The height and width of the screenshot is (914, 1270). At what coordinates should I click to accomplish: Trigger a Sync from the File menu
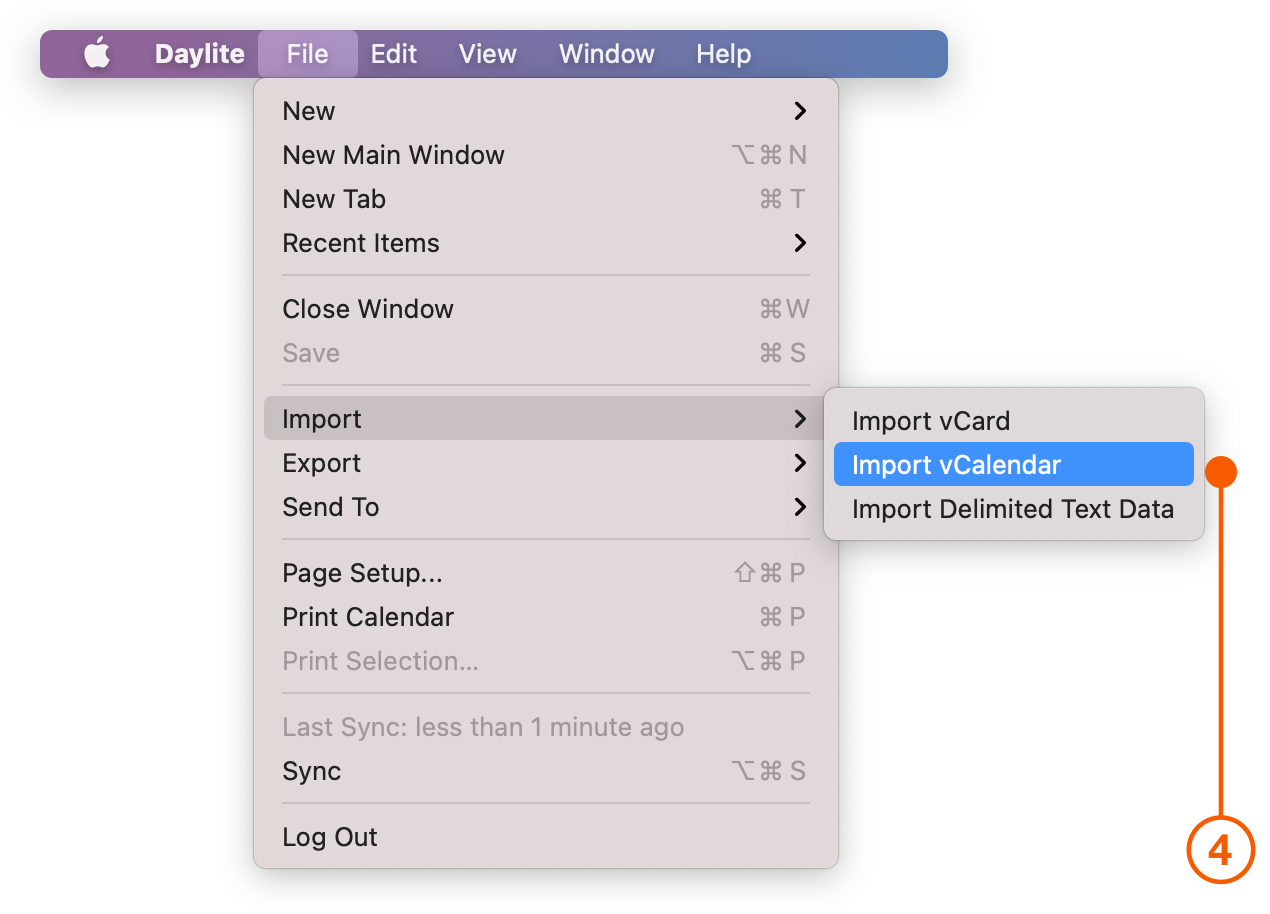point(310,771)
